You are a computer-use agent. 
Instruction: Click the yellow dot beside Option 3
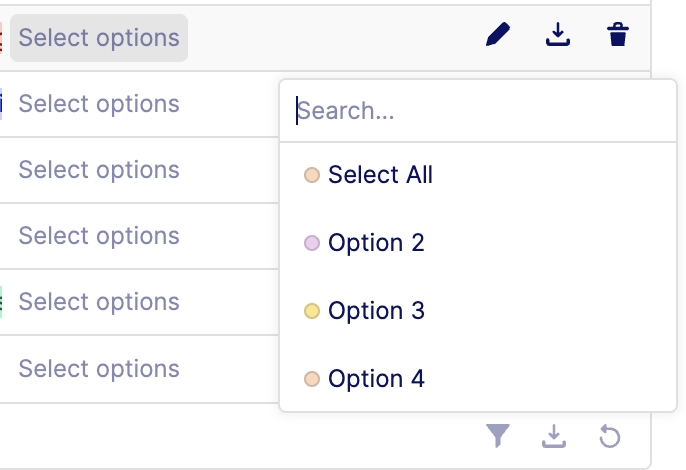[311, 311]
